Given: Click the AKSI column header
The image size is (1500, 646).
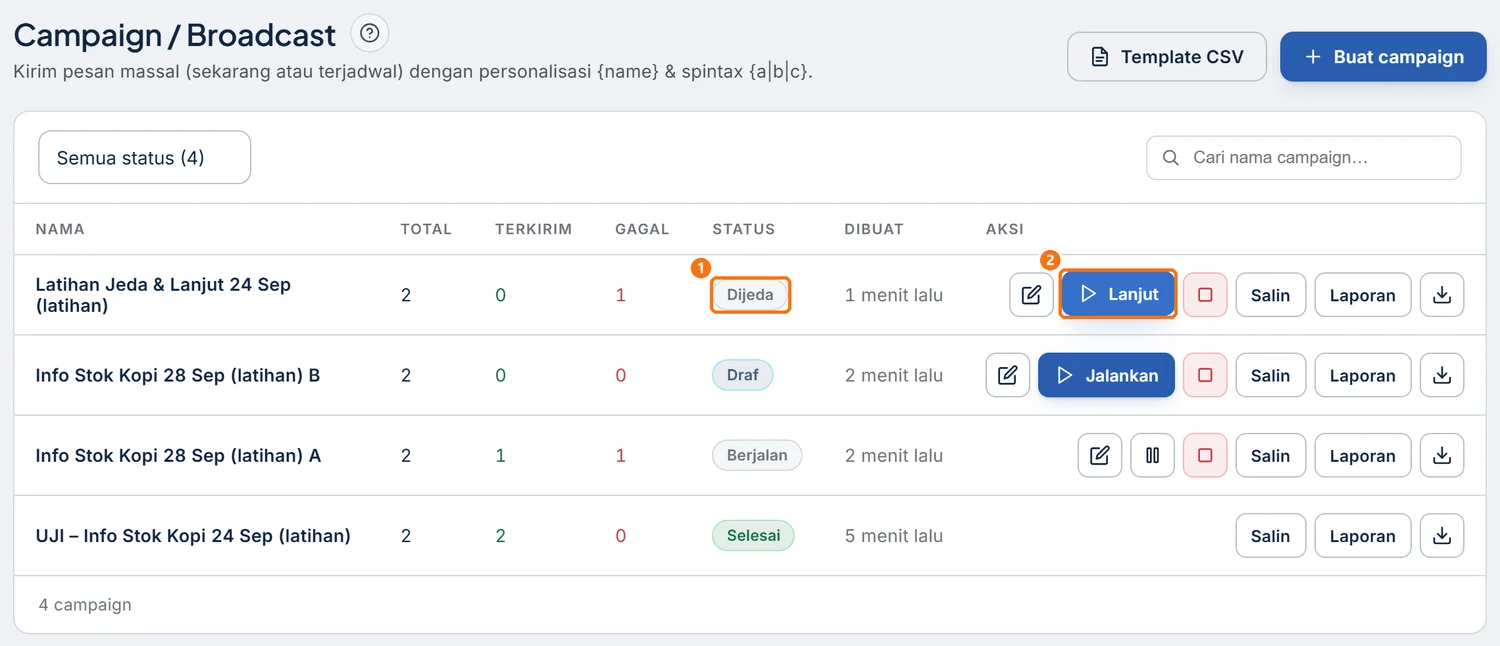Looking at the screenshot, I should pos(1005,229).
